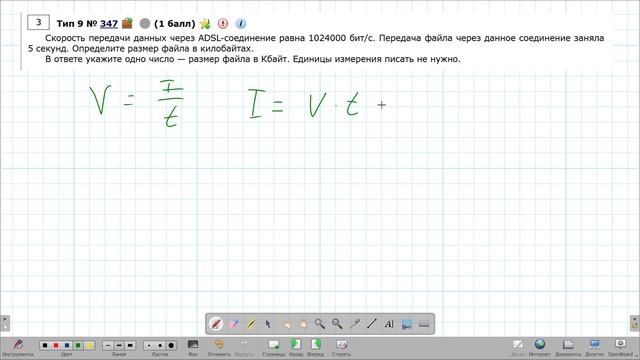Set large eraser size

[x=171, y=345]
